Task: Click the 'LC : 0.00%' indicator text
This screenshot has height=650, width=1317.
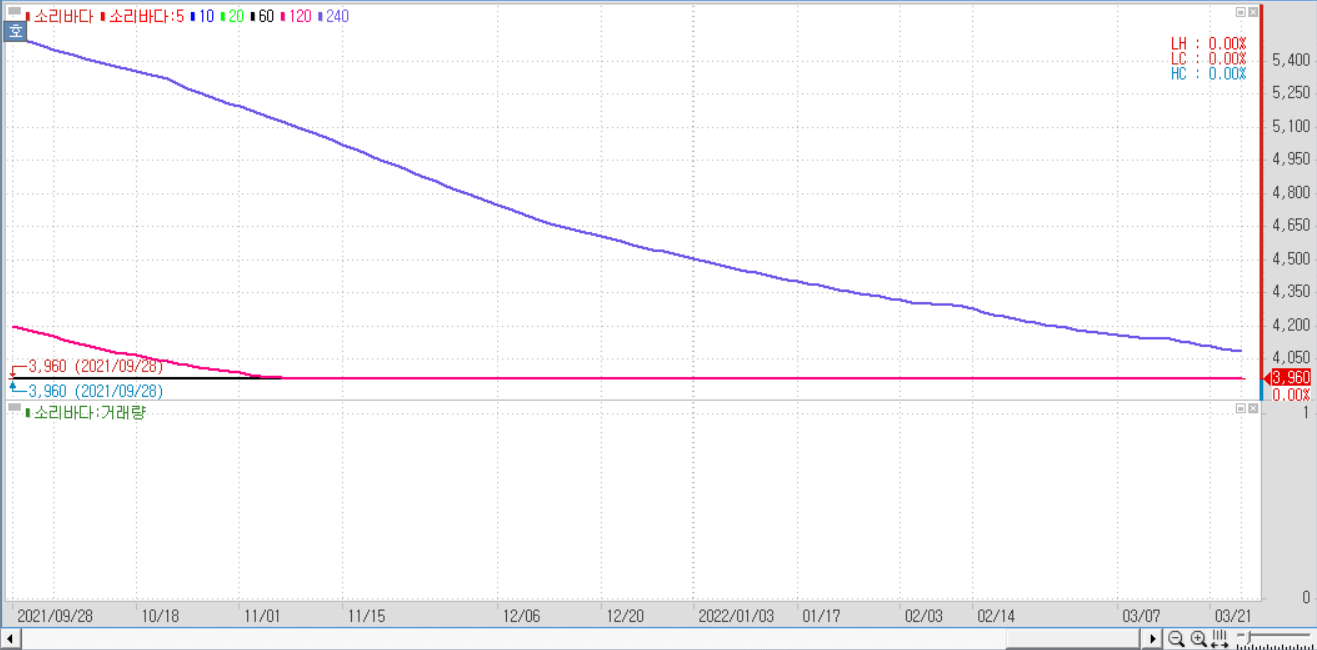Action: pyautogui.click(x=1208, y=59)
